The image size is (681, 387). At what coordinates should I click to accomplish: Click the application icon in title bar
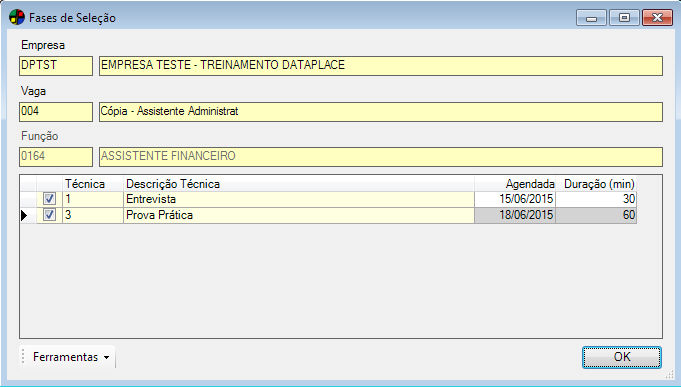click(17, 17)
